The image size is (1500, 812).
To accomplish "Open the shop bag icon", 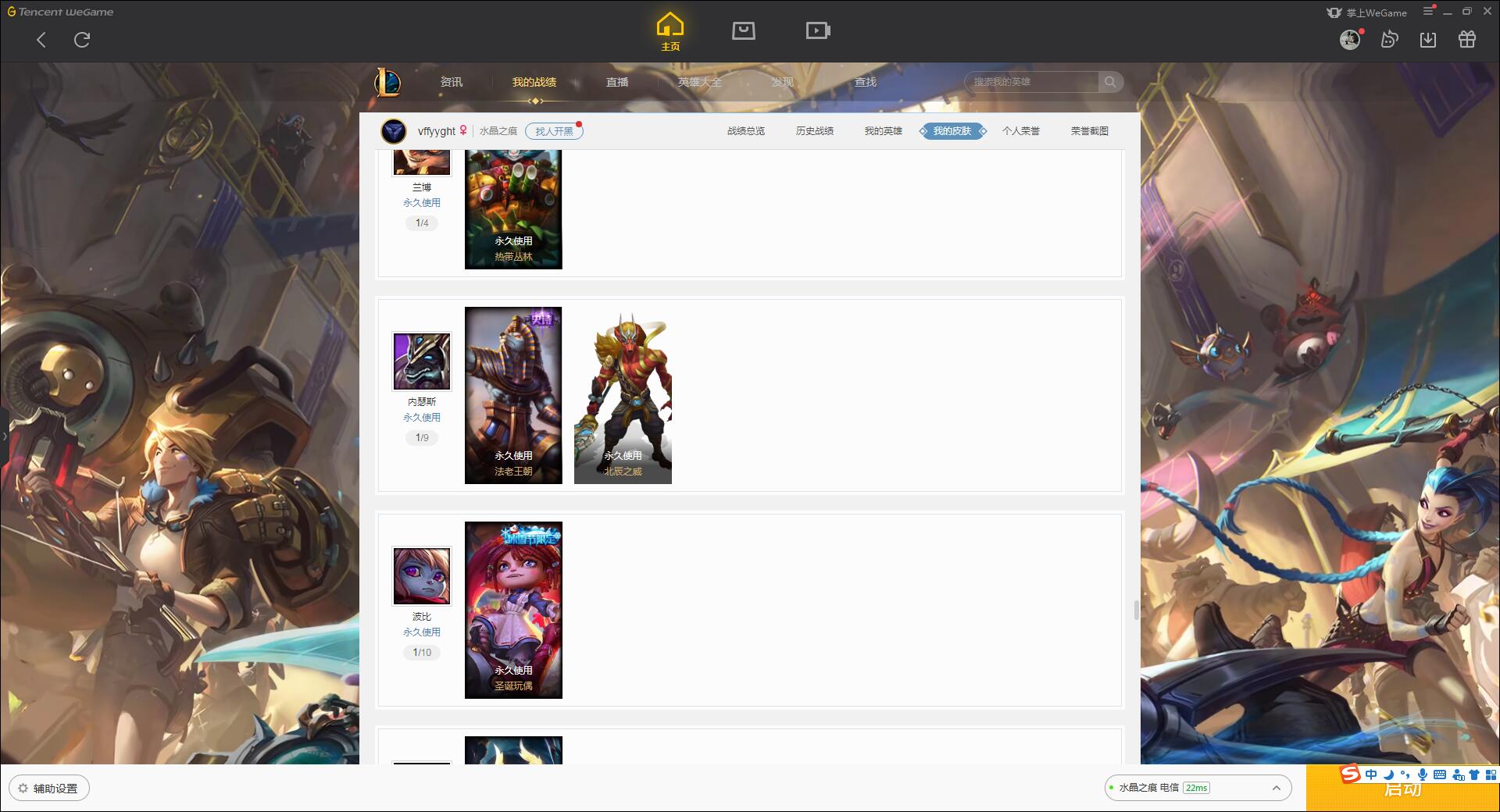I will pos(743,30).
